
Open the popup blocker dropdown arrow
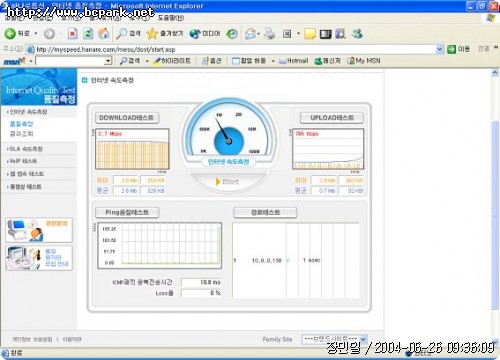273,61
